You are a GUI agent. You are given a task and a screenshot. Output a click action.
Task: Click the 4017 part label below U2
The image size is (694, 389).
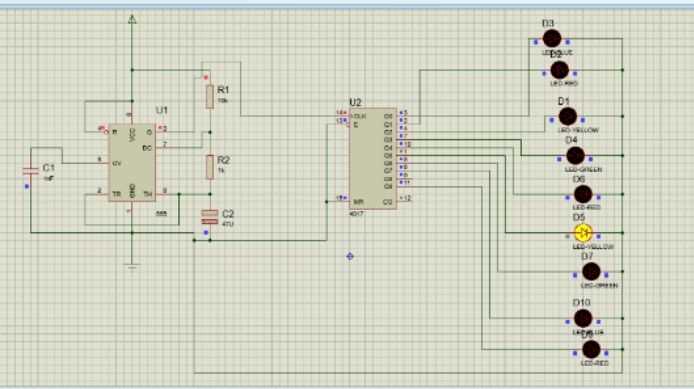(356, 214)
